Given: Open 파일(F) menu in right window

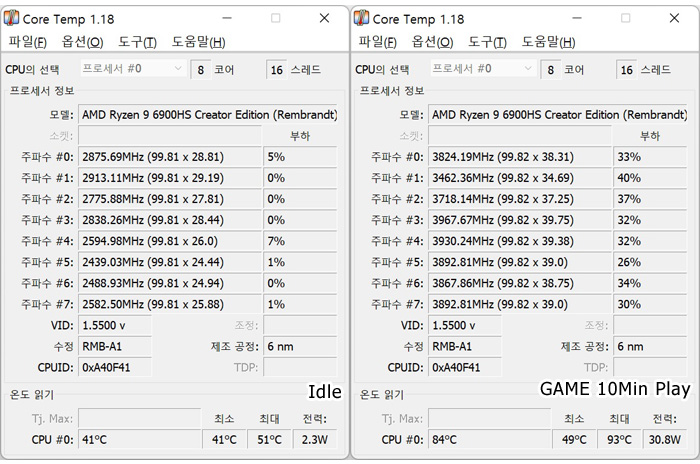Looking at the screenshot, I should point(377,42).
